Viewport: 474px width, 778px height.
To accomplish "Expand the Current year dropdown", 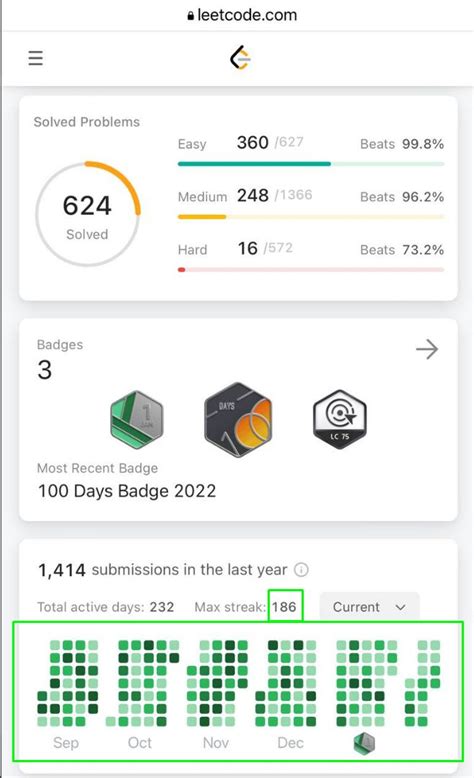I will click(369, 607).
